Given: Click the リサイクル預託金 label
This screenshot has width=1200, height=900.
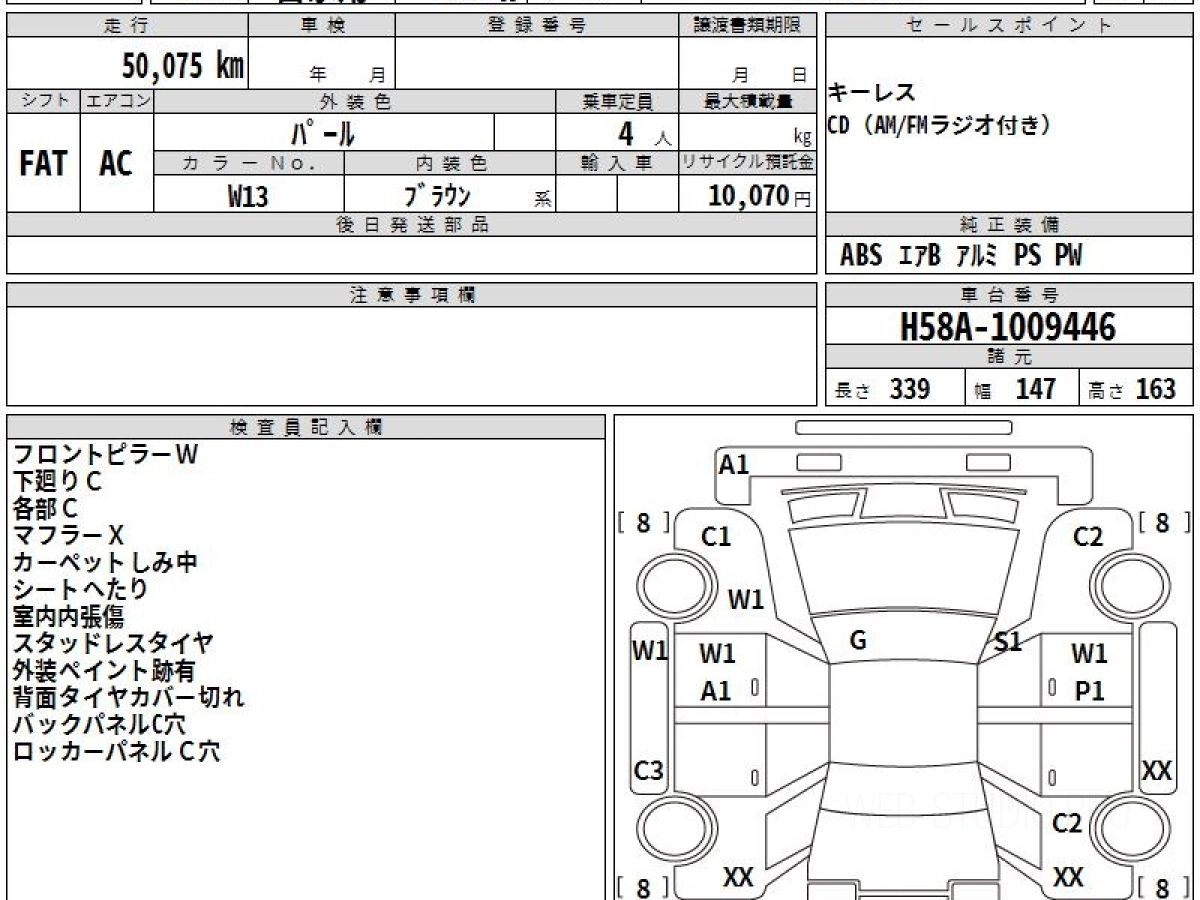Looking at the screenshot, I should coord(748,163).
